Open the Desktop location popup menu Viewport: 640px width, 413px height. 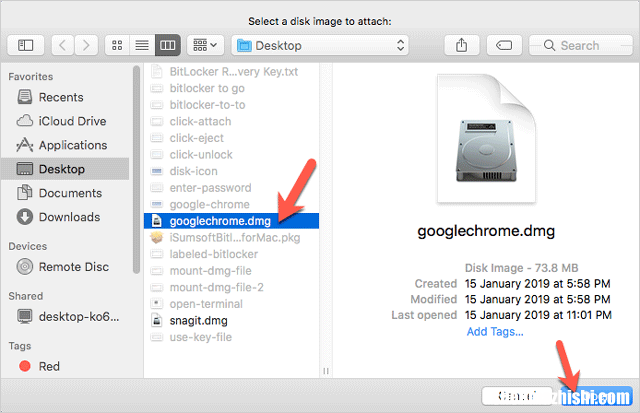tap(320, 45)
